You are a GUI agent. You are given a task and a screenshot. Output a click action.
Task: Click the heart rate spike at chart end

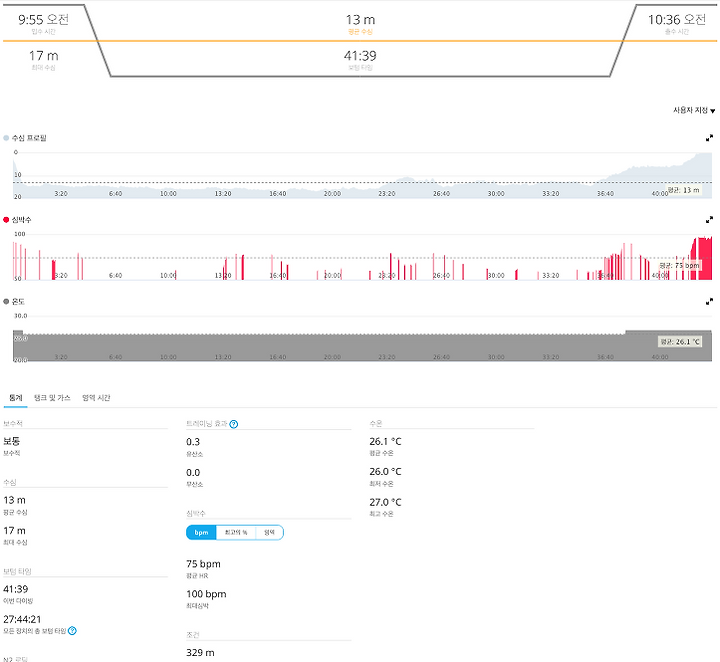pyautogui.click(x=702, y=258)
